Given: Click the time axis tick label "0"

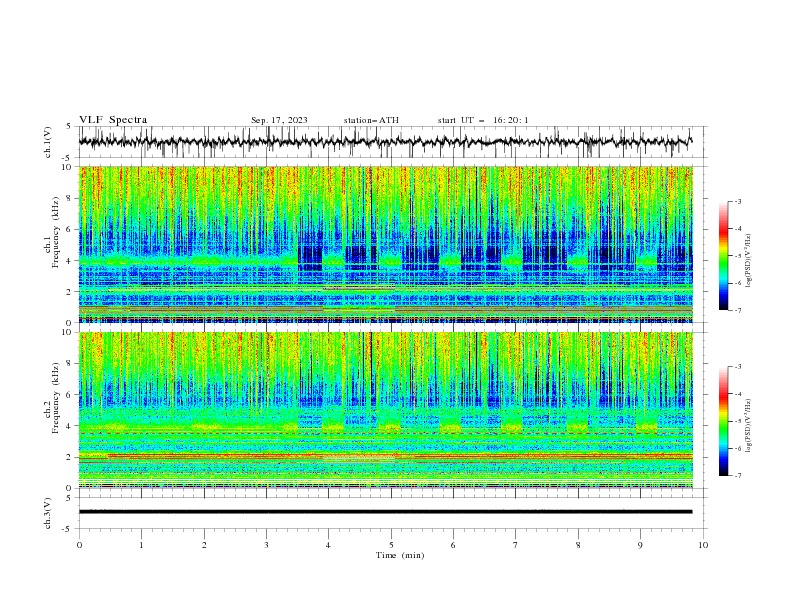Looking at the screenshot, I should pyautogui.click(x=79, y=545).
